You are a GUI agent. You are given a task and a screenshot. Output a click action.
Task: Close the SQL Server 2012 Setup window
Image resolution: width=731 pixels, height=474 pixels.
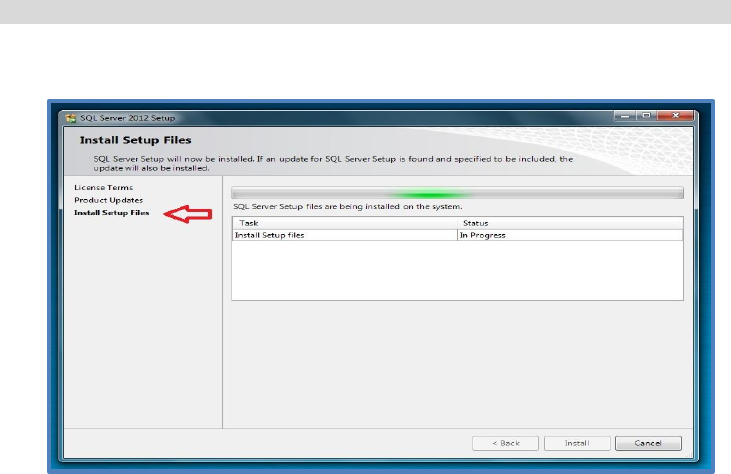[x=676, y=116]
